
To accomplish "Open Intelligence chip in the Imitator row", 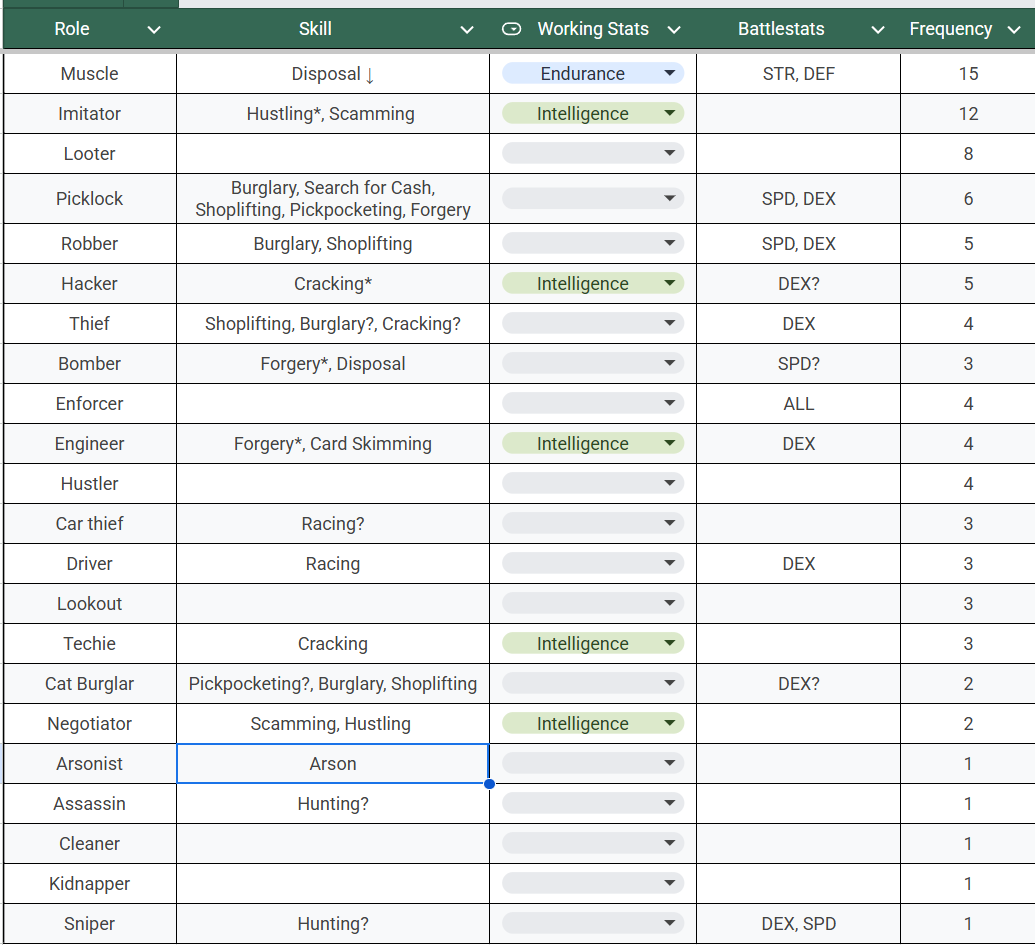I will [592, 114].
